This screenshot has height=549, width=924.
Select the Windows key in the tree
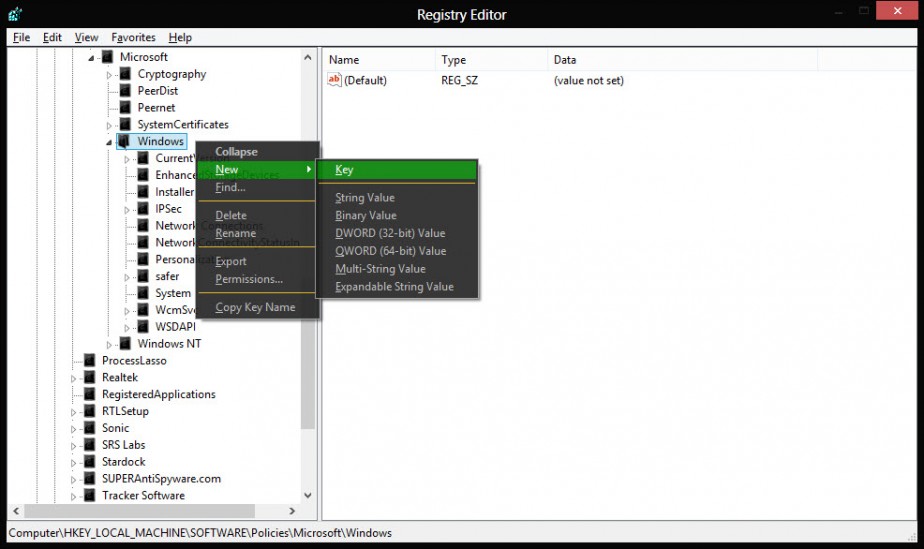pyautogui.click(x=160, y=141)
